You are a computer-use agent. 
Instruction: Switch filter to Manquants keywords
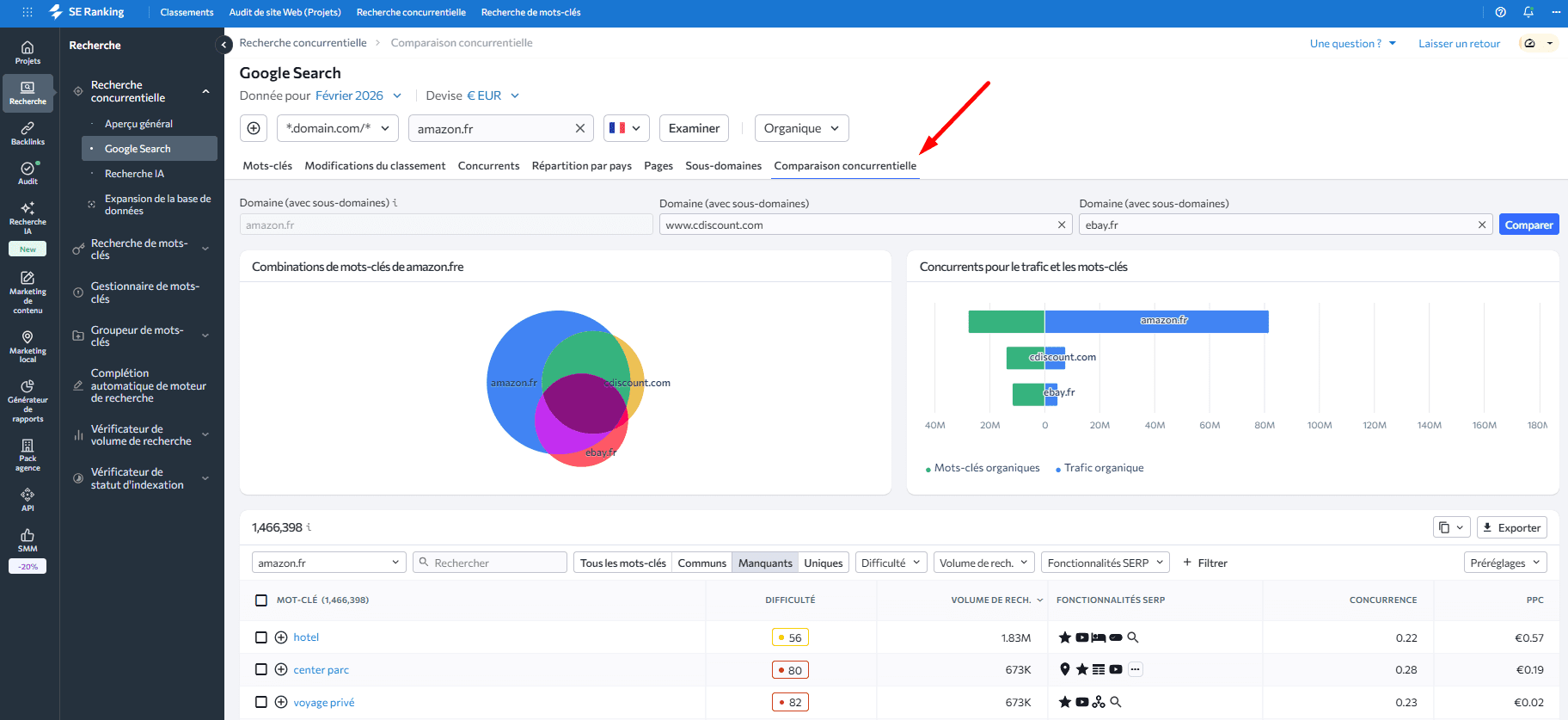pyautogui.click(x=765, y=563)
